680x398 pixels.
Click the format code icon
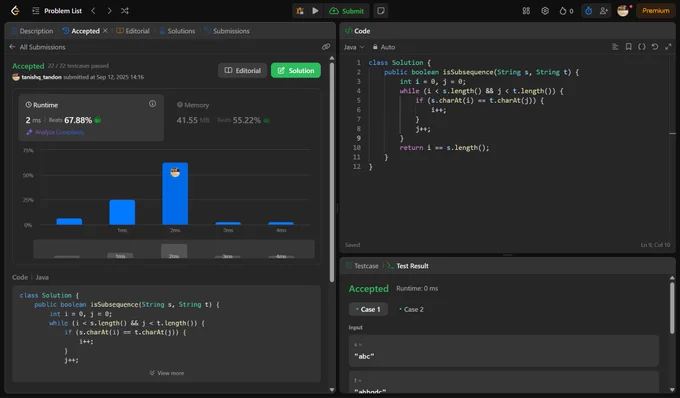615,47
